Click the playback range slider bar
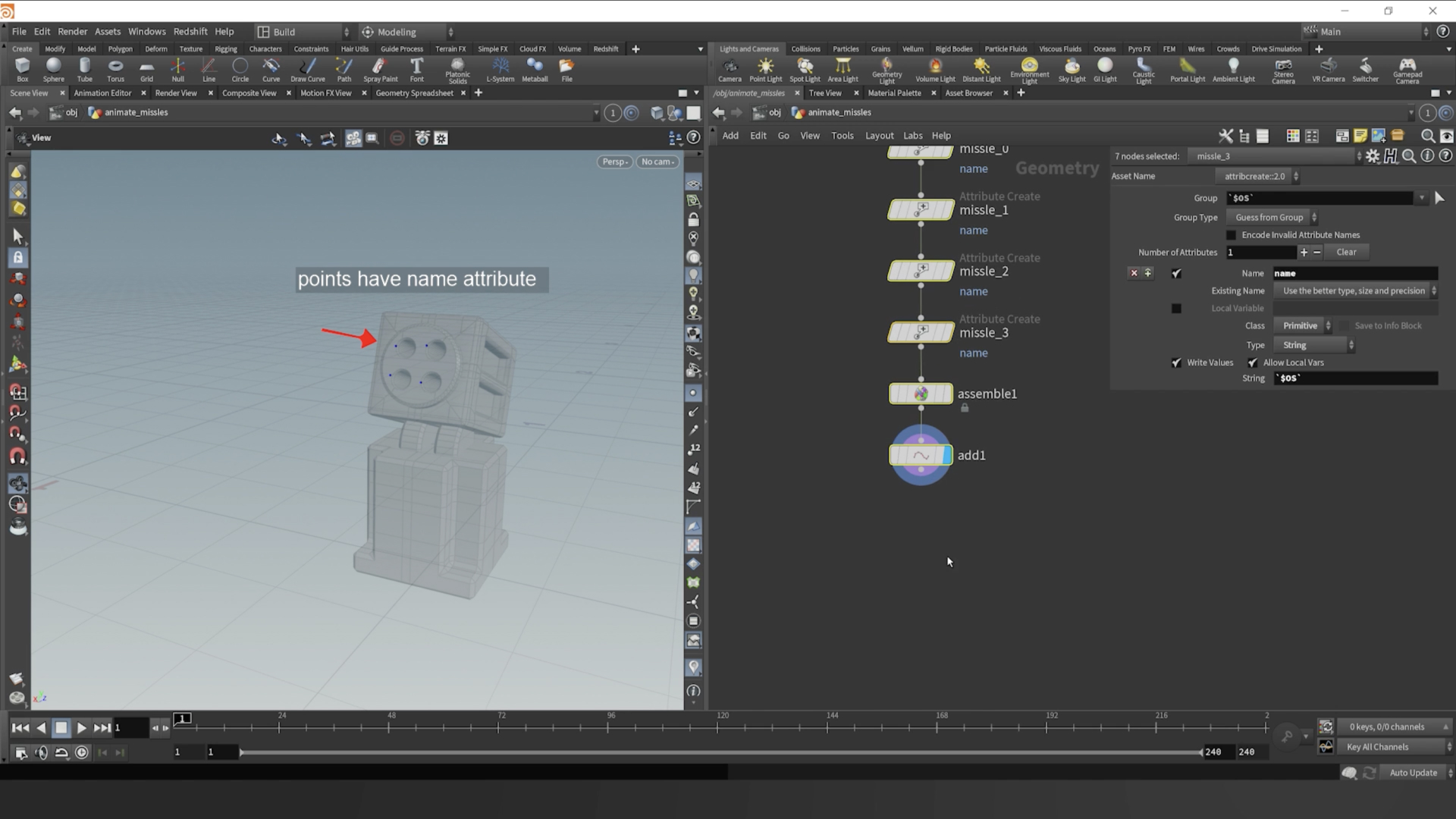 coord(721,752)
